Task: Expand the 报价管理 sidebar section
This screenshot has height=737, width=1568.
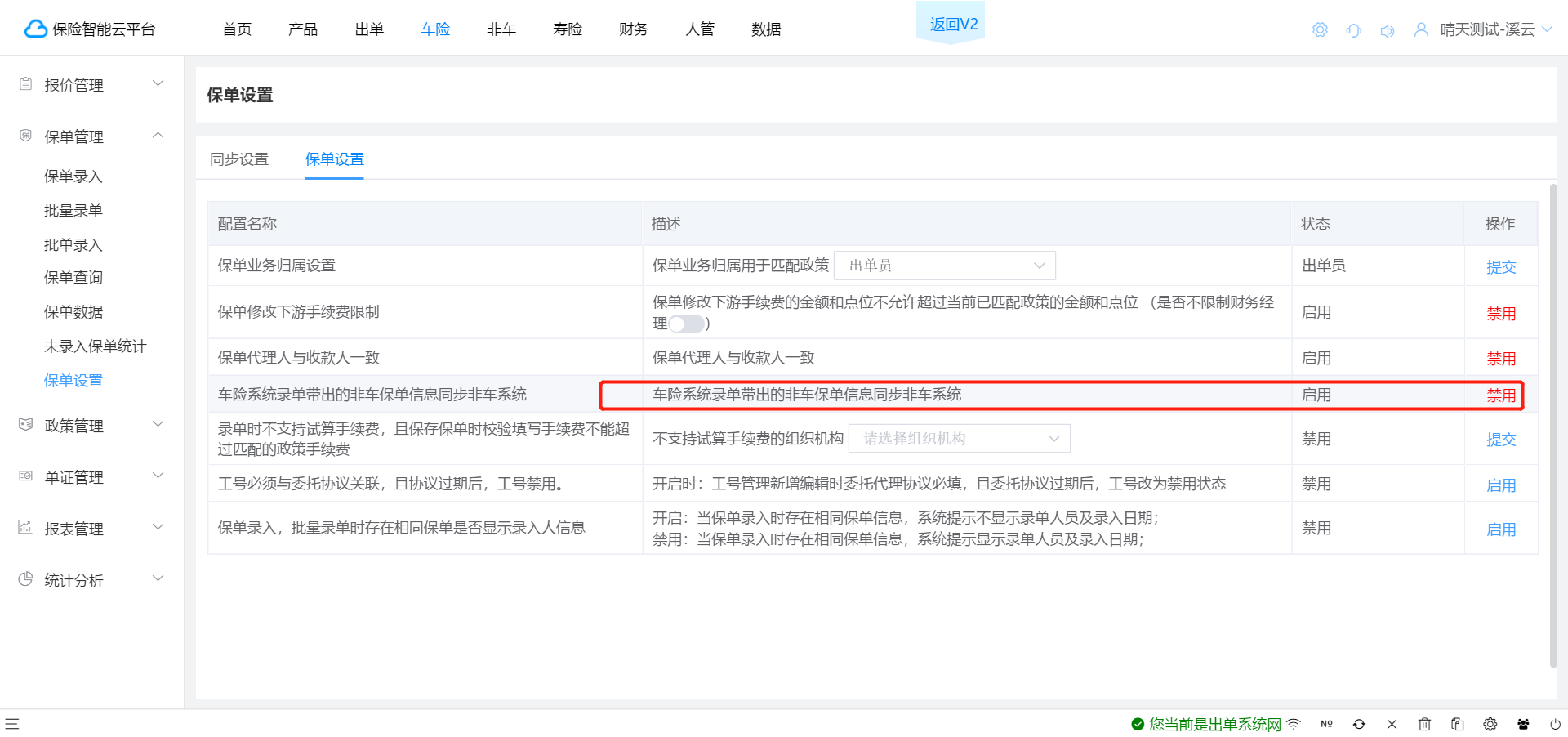Action: click(158, 83)
